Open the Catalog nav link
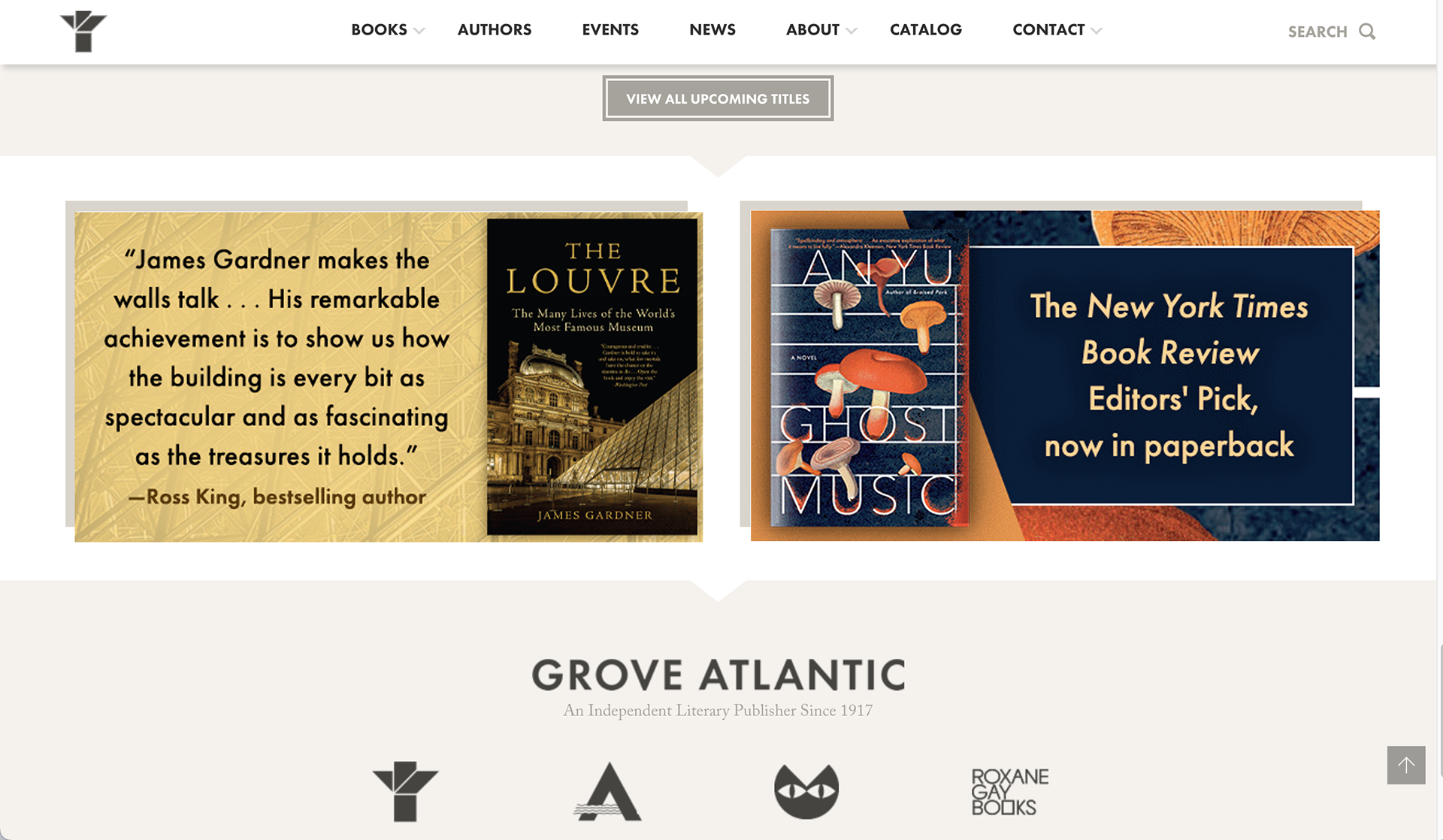This screenshot has height=840, width=1443. click(926, 30)
